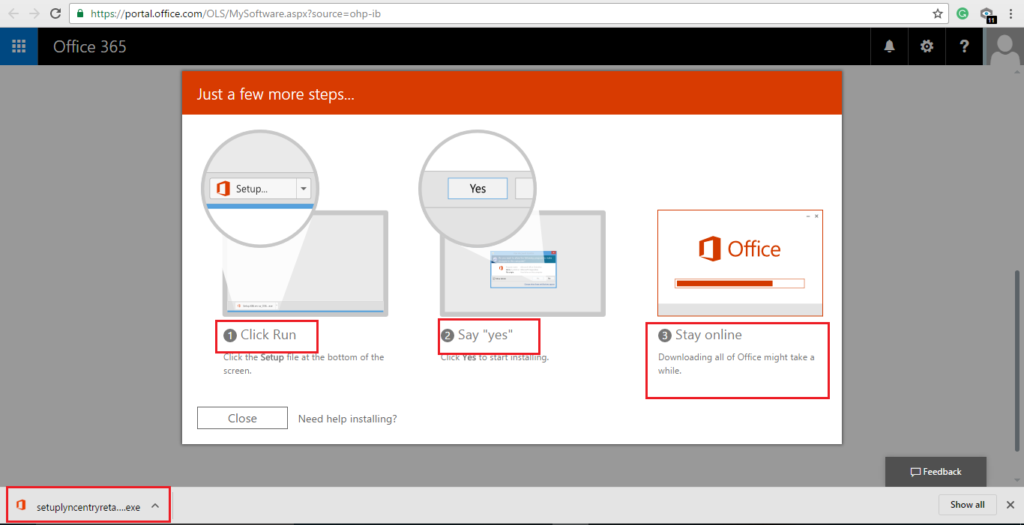Click the Office 365 header title
Screen dimensions: 1024x525
(90, 47)
